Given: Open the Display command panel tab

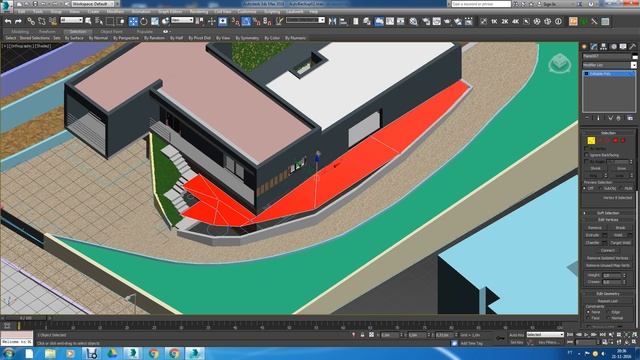Looking at the screenshot, I should (623, 47).
